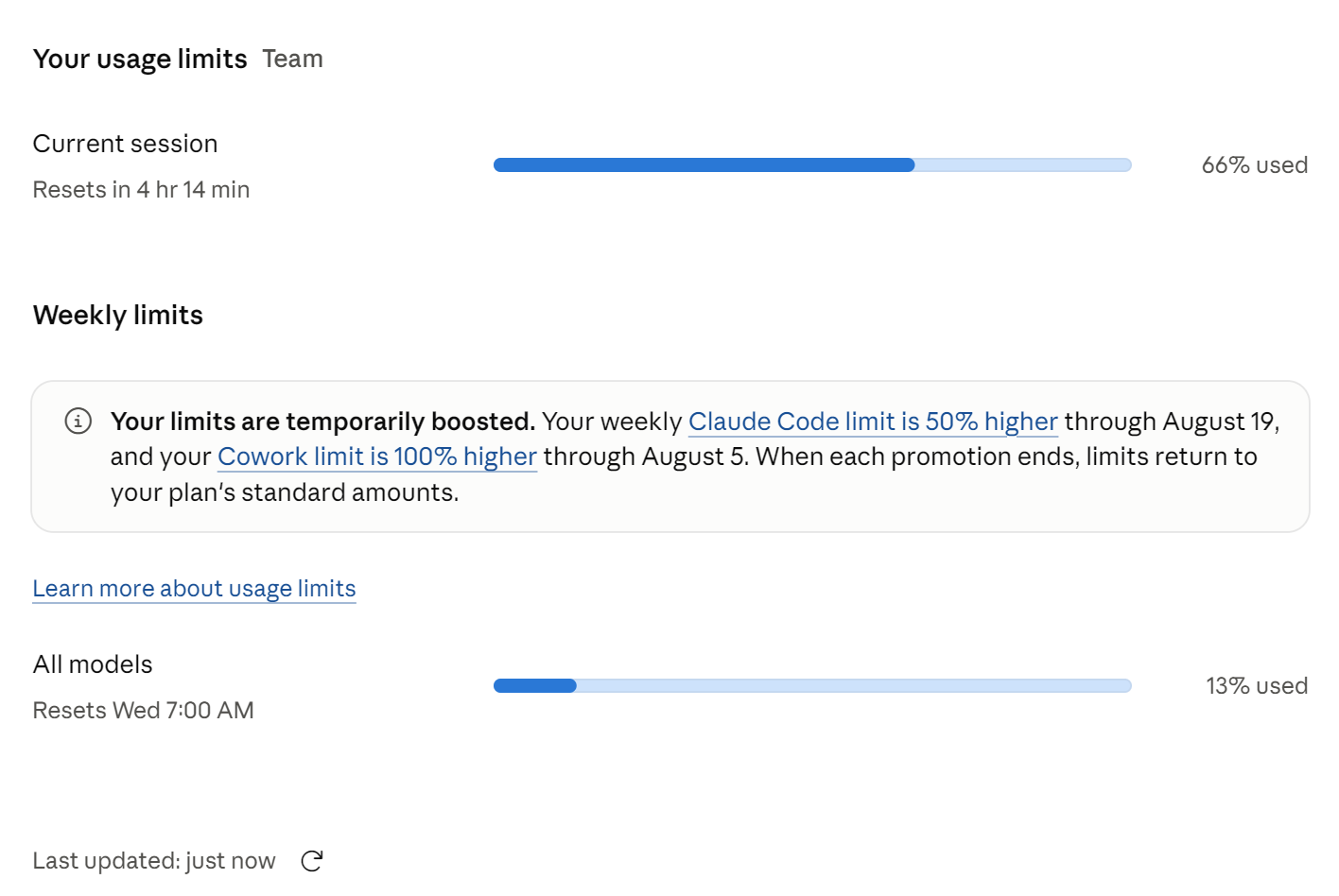
Task: Click the Current session label
Action: 125,144
